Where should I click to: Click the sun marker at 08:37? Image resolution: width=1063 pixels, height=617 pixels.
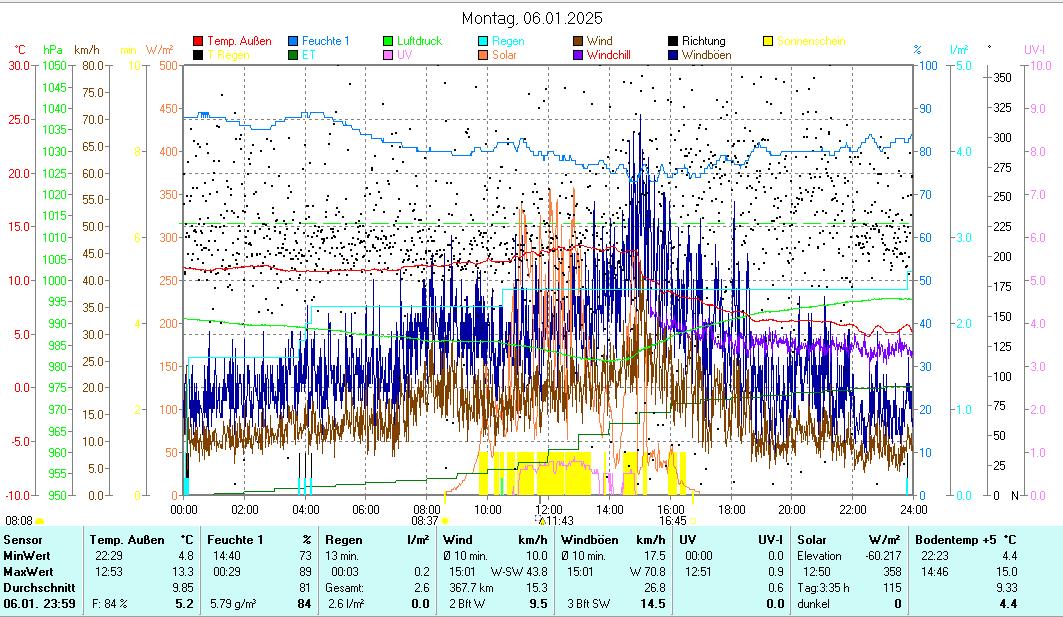[x=445, y=521]
